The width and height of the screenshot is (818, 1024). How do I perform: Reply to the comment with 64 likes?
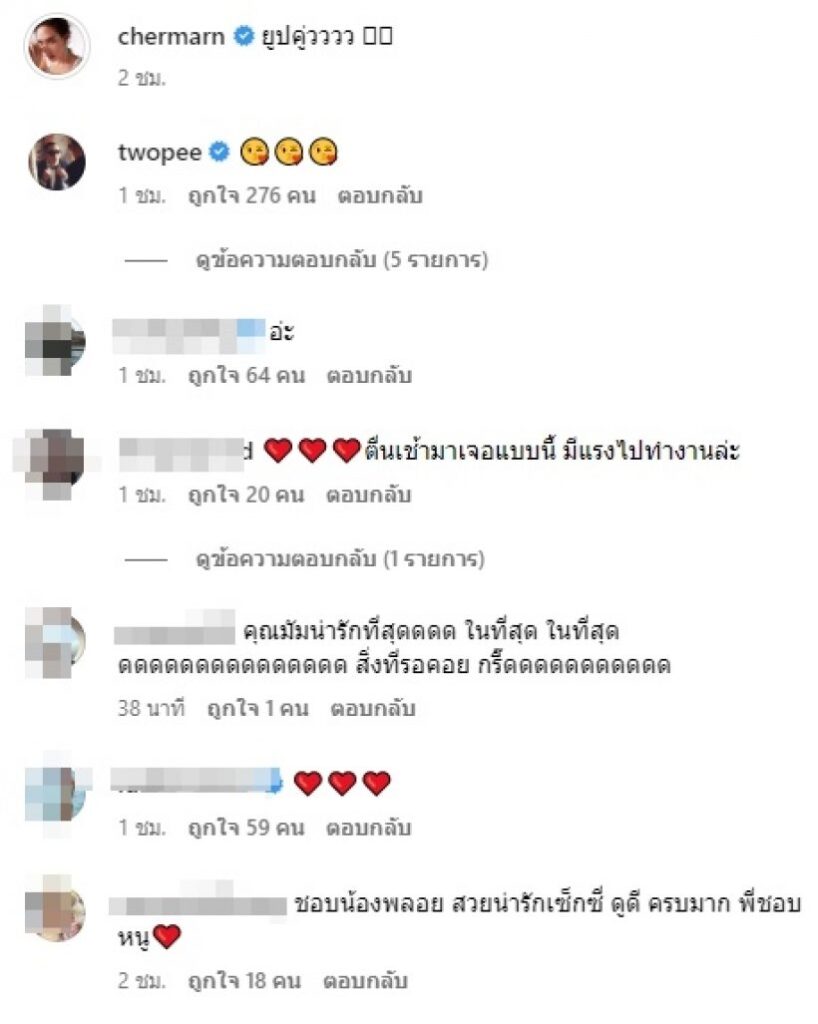369,376
